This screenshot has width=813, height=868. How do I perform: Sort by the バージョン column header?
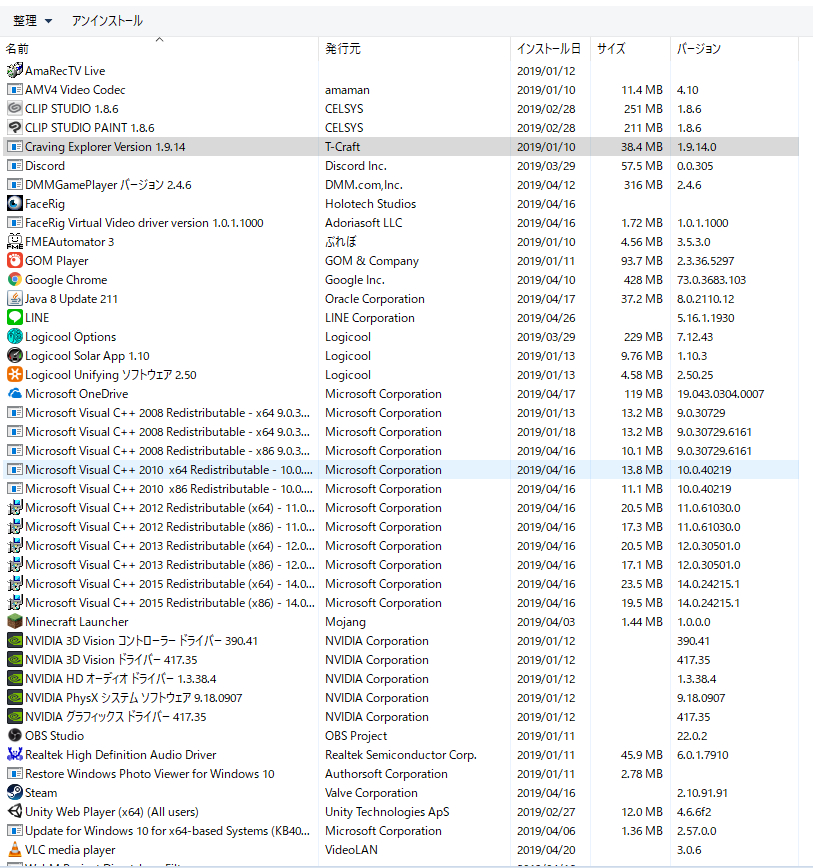click(x=734, y=49)
